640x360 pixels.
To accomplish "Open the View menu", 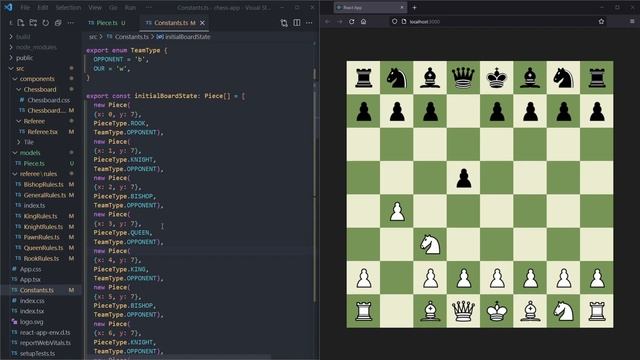I will tap(95, 7).
